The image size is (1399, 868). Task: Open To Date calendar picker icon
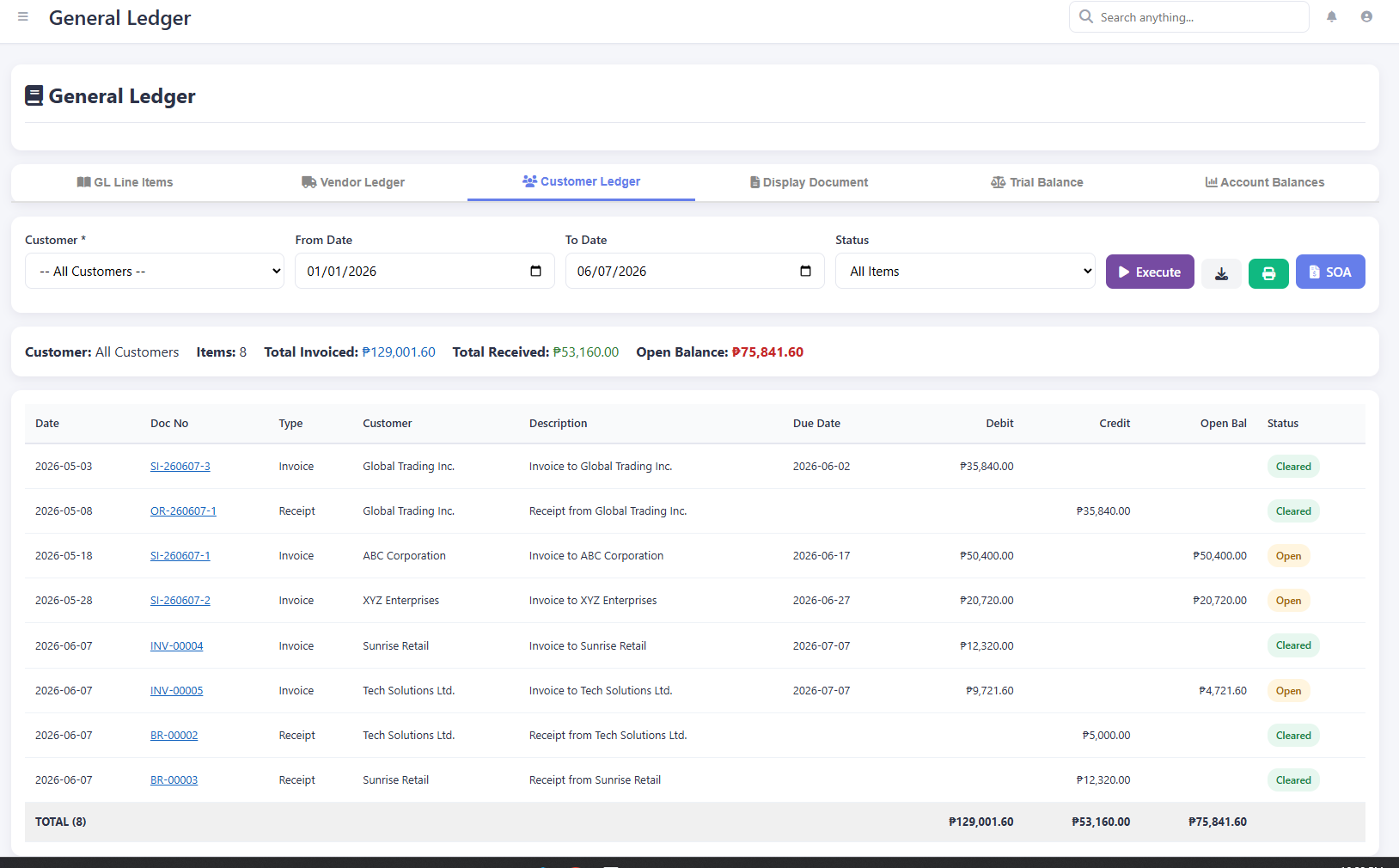tap(805, 271)
